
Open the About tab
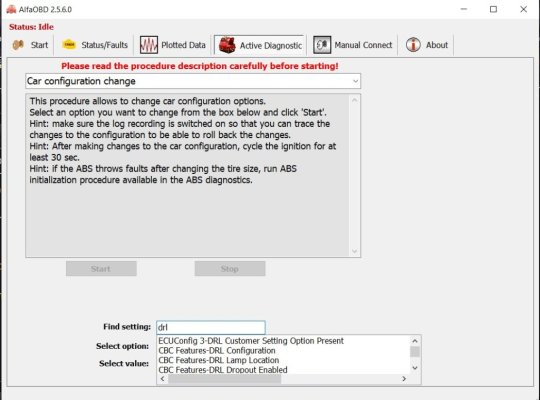[x=427, y=45]
